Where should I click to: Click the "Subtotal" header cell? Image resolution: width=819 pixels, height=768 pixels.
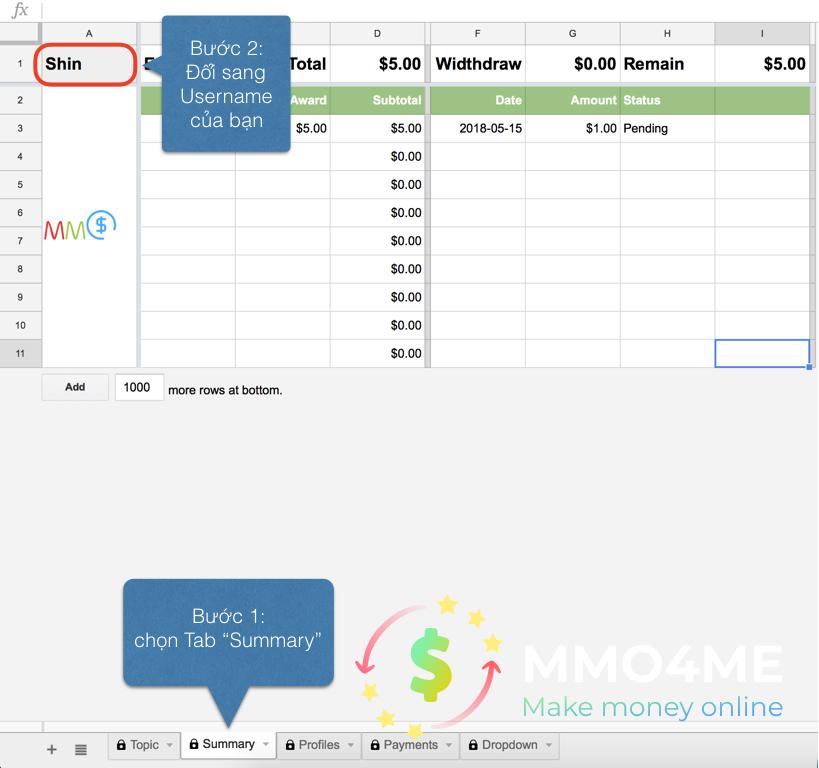click(x=377, y=100)
